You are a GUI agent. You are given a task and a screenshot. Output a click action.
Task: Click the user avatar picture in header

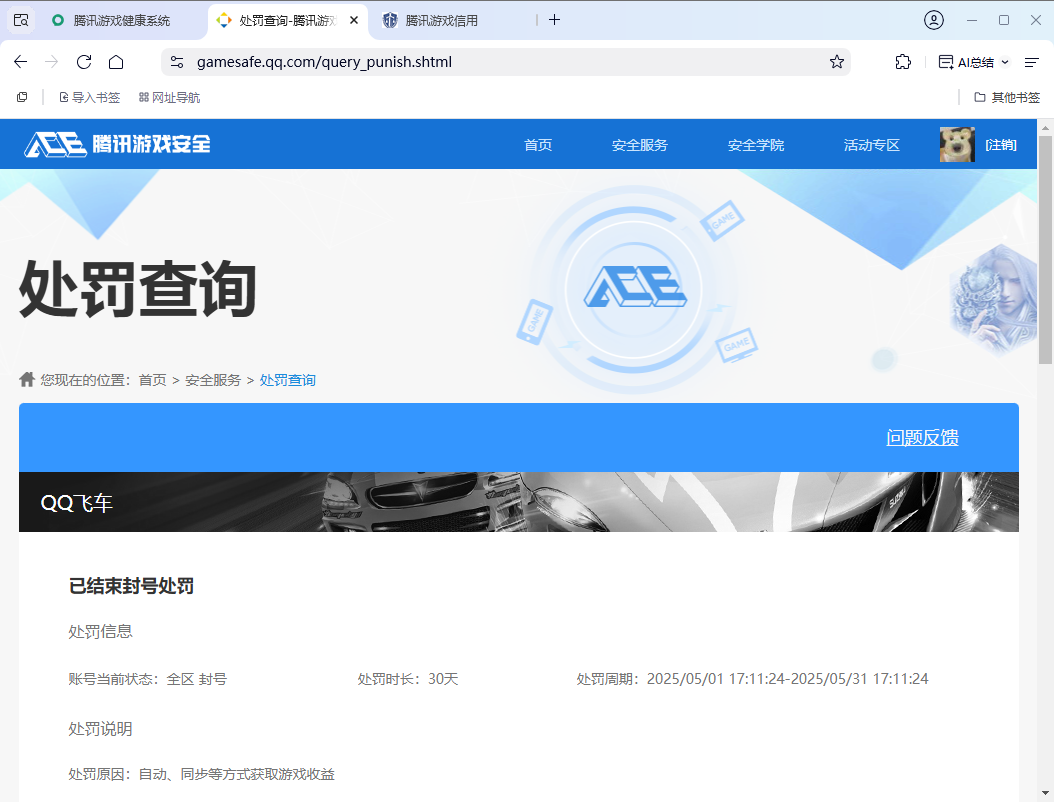[957, 145]
